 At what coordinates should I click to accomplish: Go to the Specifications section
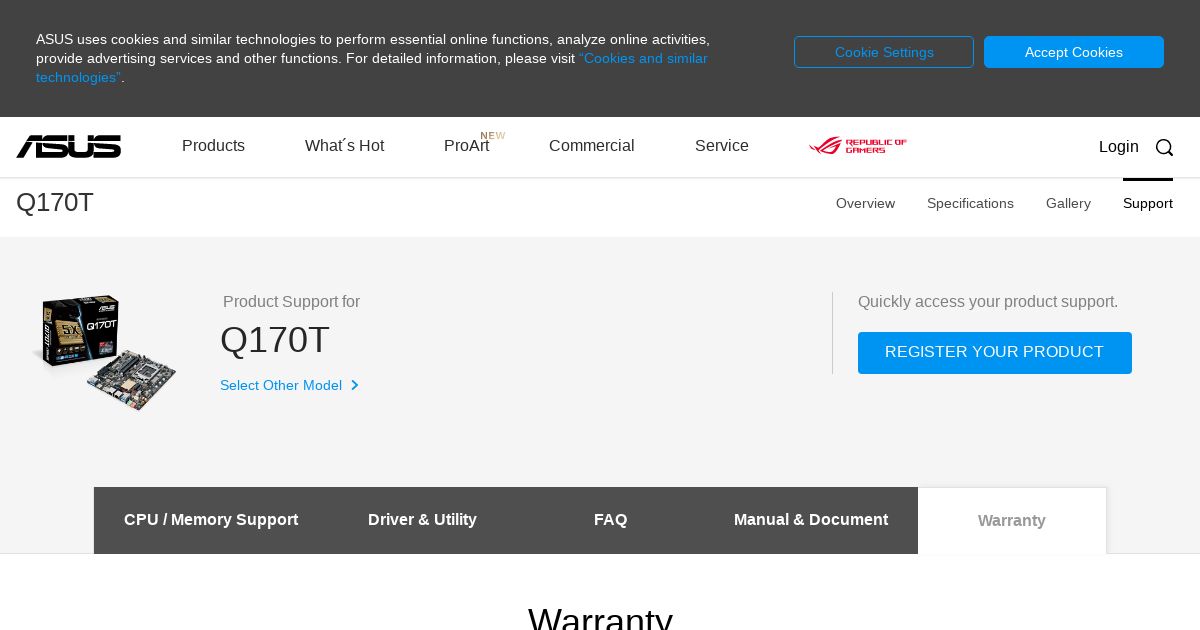(970, 203)
